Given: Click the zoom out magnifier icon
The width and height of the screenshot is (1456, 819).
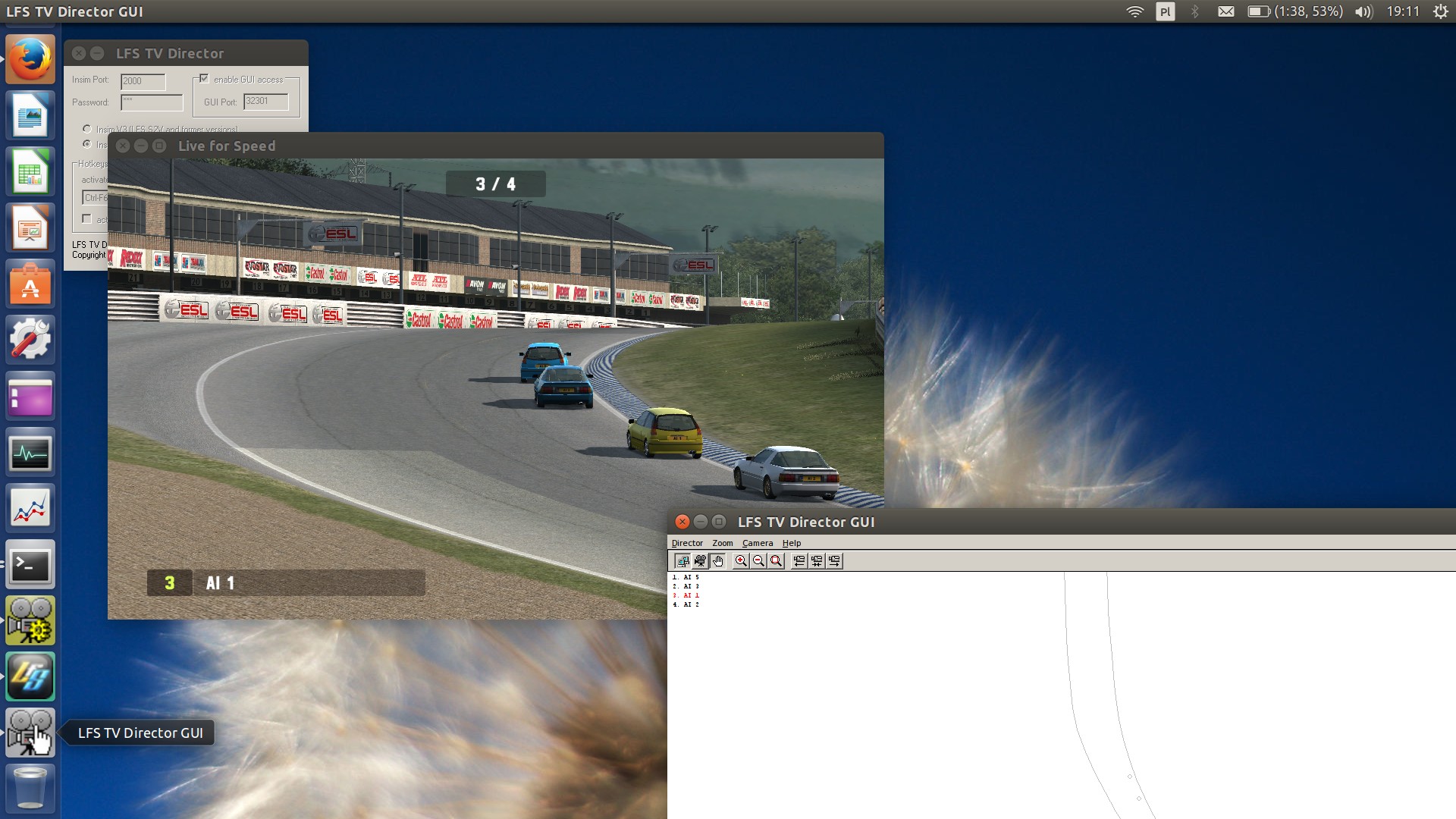Looking at the screenshot, I should 758,561.
